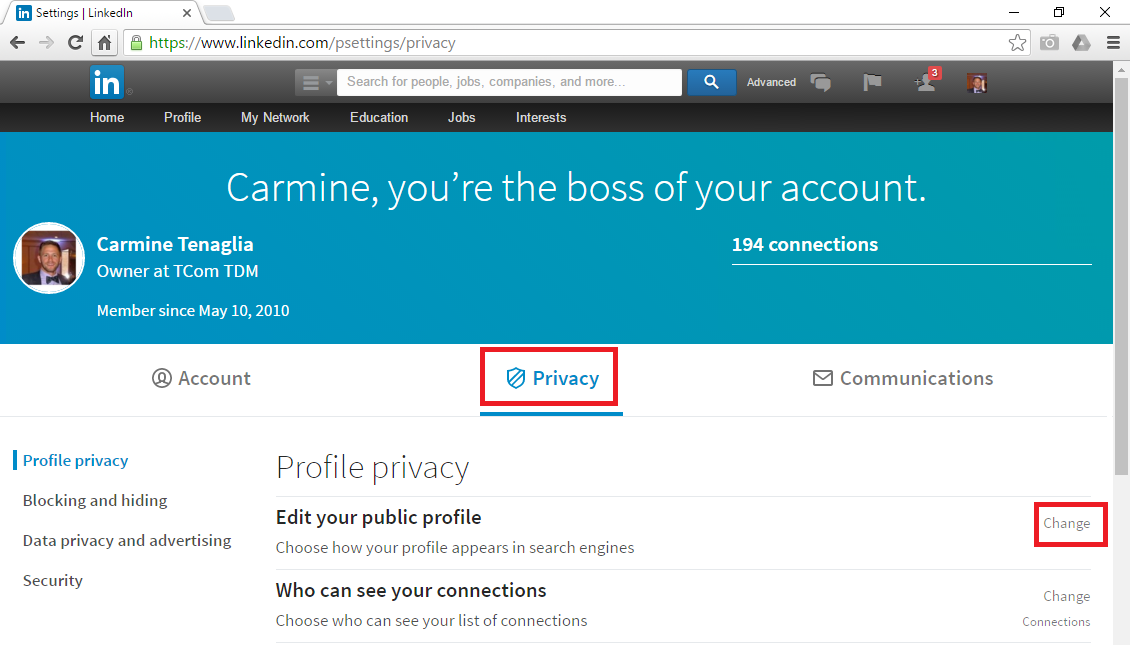Click the green padlock in the address bar

[136, 43]
